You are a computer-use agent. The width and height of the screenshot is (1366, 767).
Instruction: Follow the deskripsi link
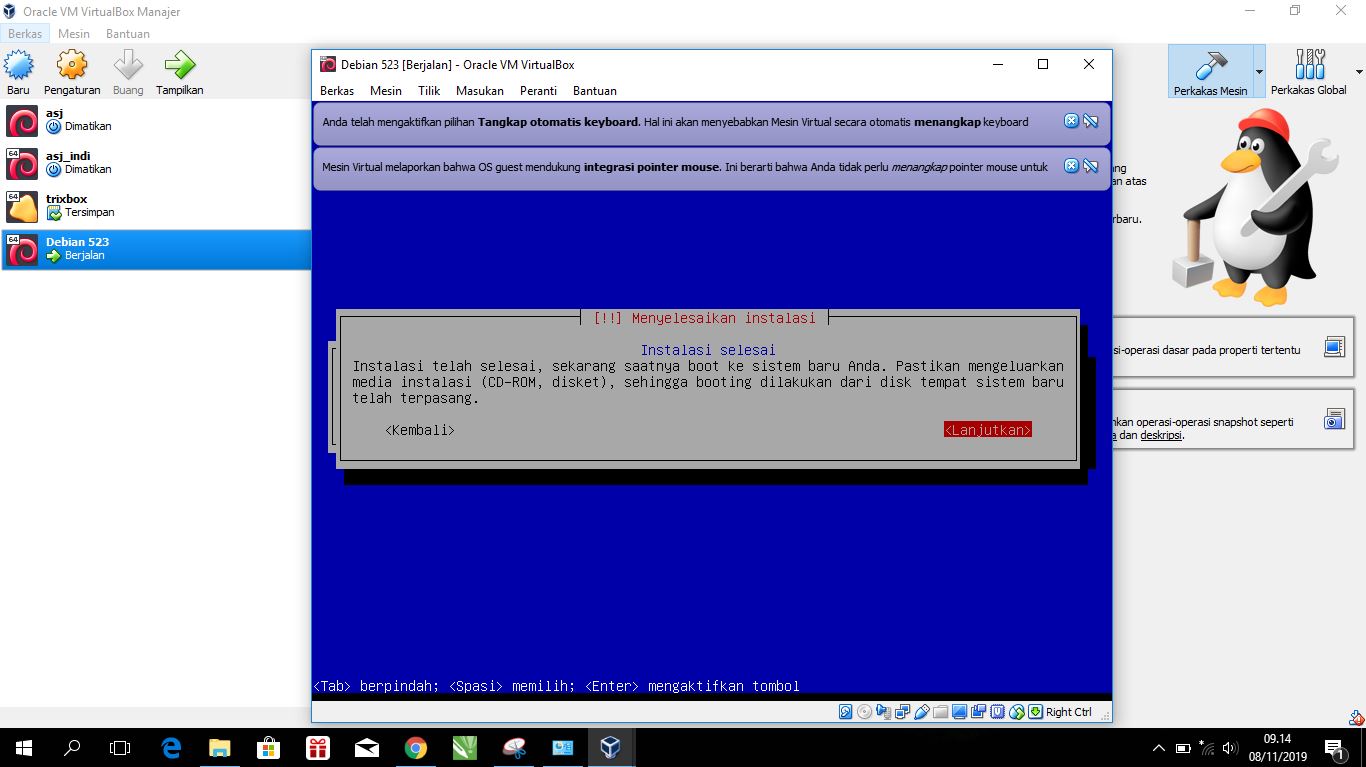1160,436
